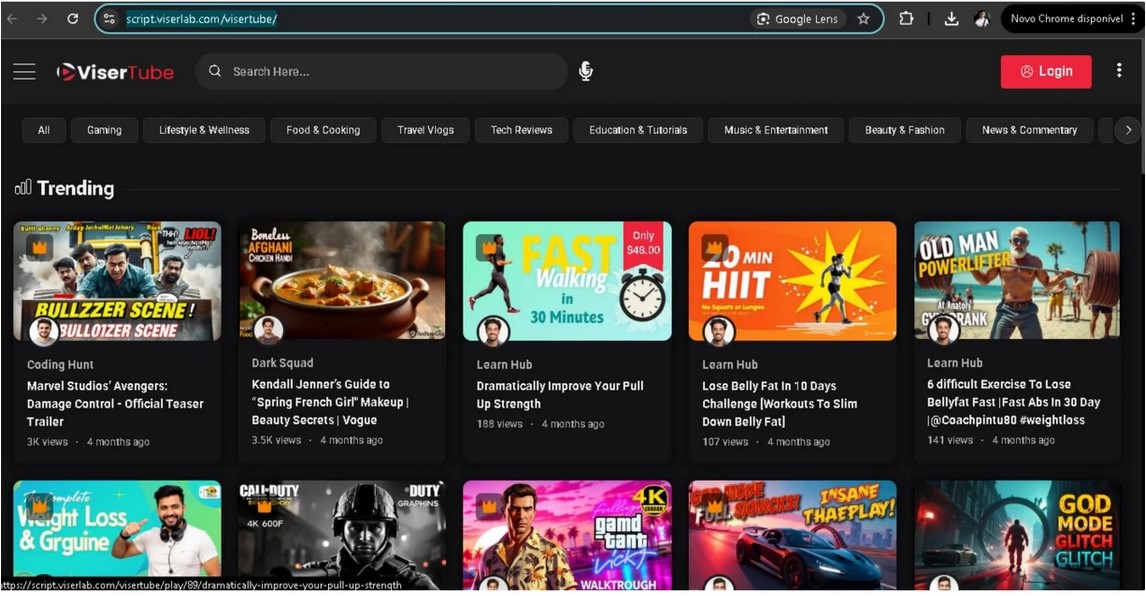Bookmark the page with the star icon
The image size is (1146, 596).
coord(863,18)
